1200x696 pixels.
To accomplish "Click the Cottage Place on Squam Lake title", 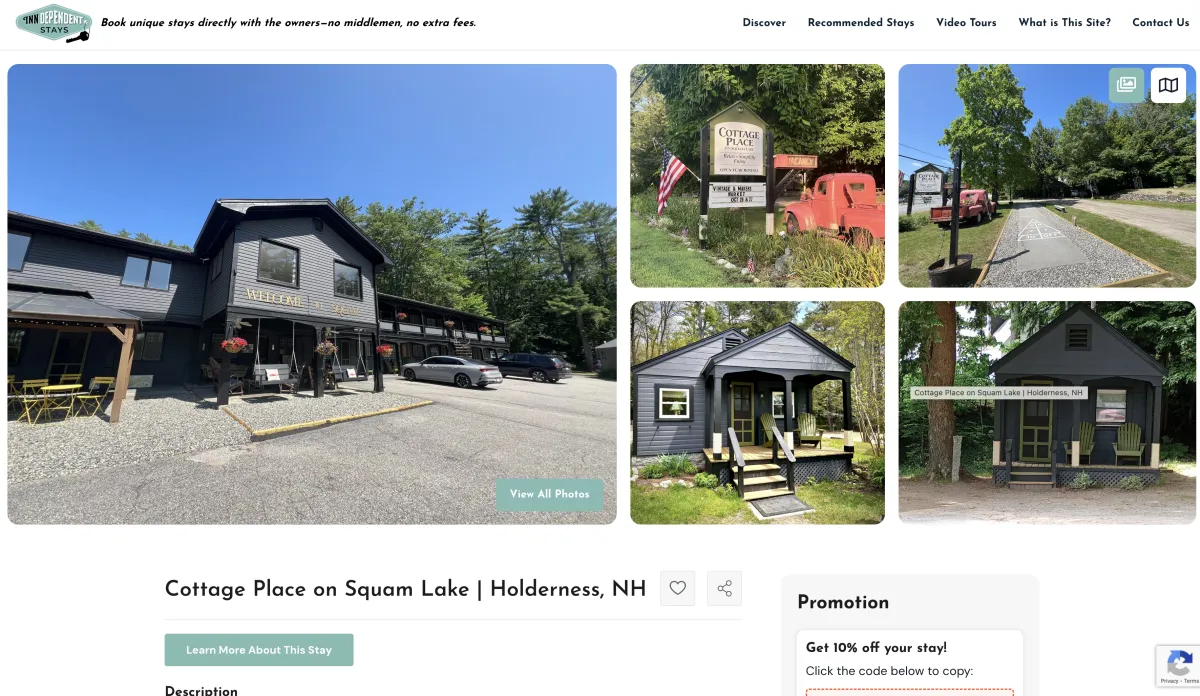I will [405, 589].
